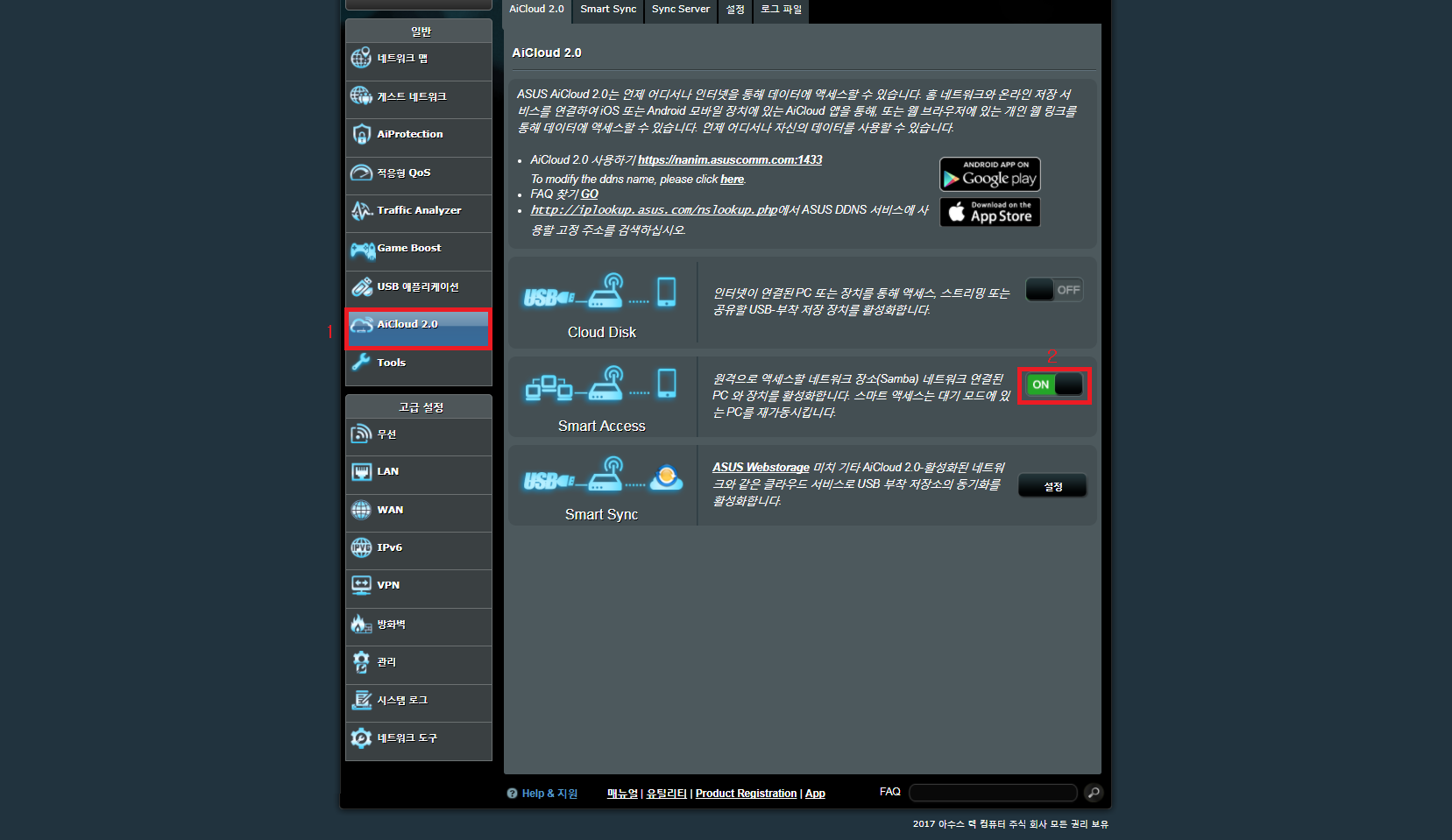Click the Cloud Disk illustration
Screen dimensions: 1452x840
601,292
